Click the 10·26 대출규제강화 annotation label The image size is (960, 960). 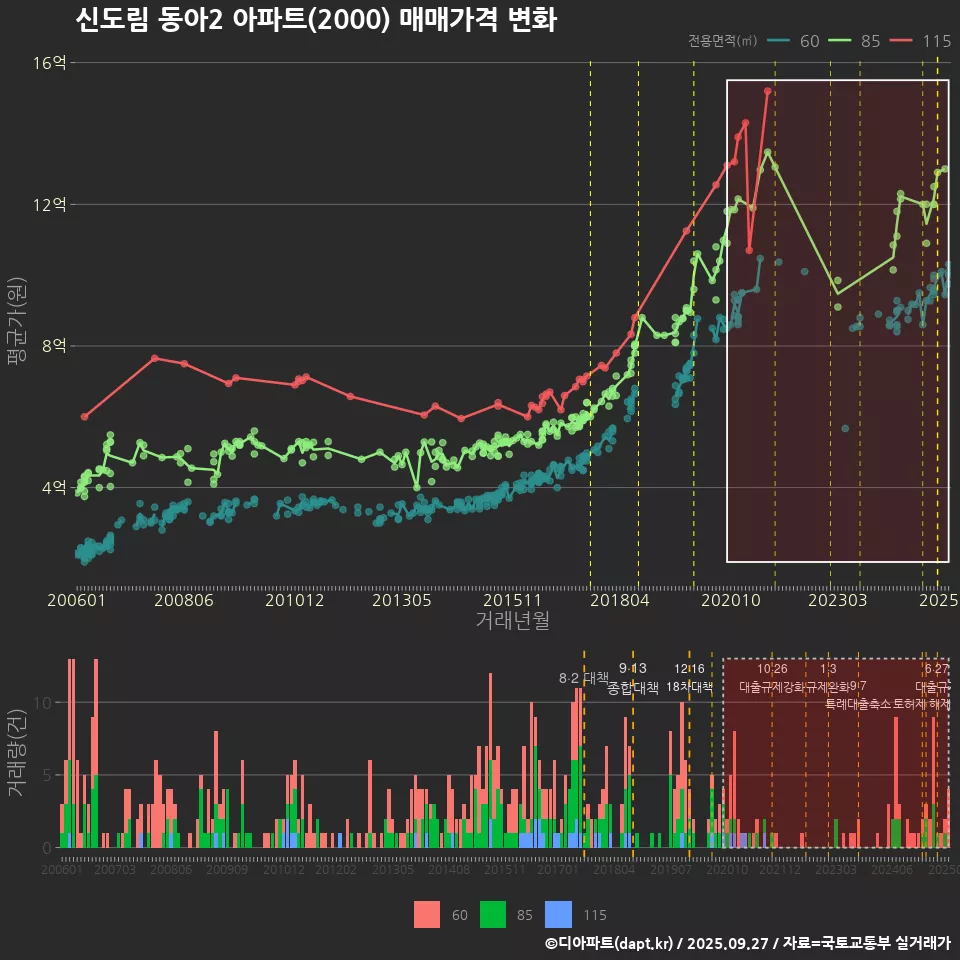772,679
